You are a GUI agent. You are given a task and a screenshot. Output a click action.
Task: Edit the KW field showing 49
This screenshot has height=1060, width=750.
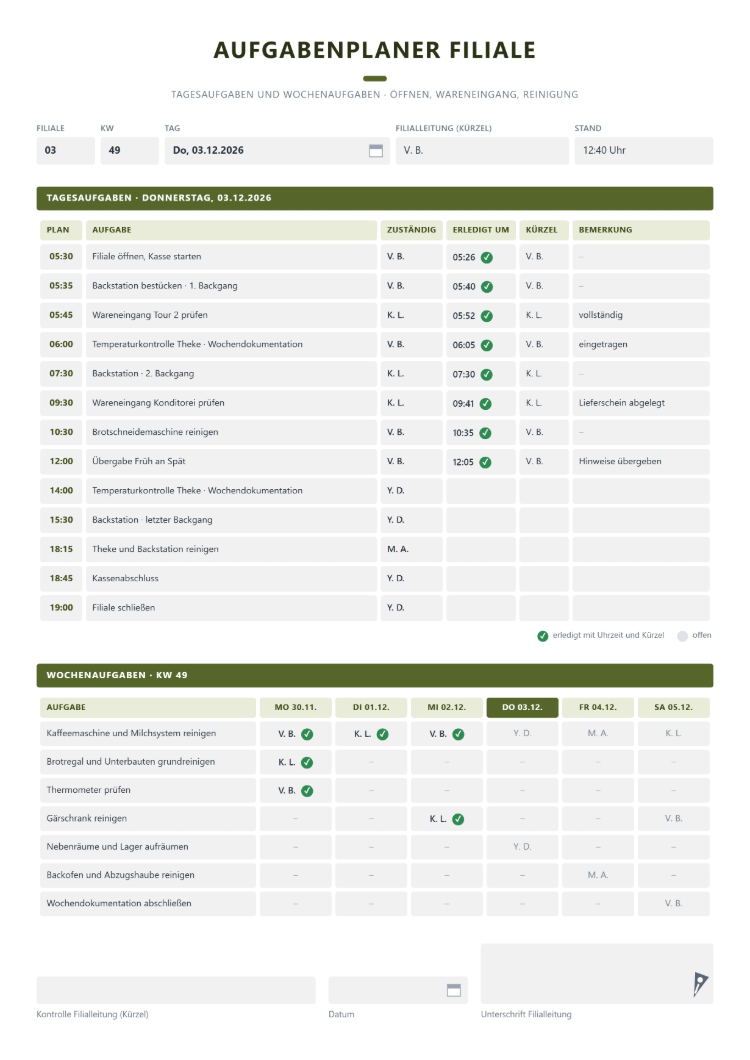130,151
